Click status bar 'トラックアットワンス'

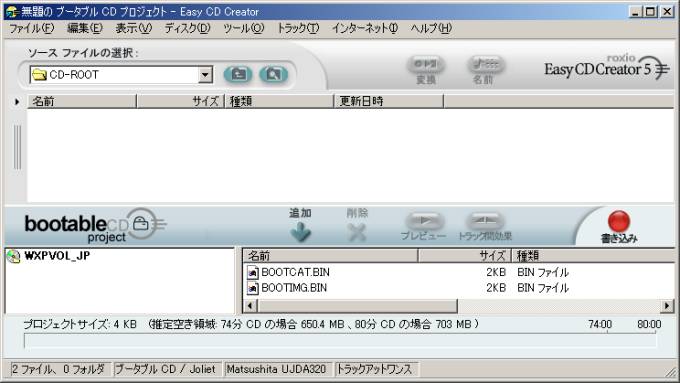(x=376, y=369)
